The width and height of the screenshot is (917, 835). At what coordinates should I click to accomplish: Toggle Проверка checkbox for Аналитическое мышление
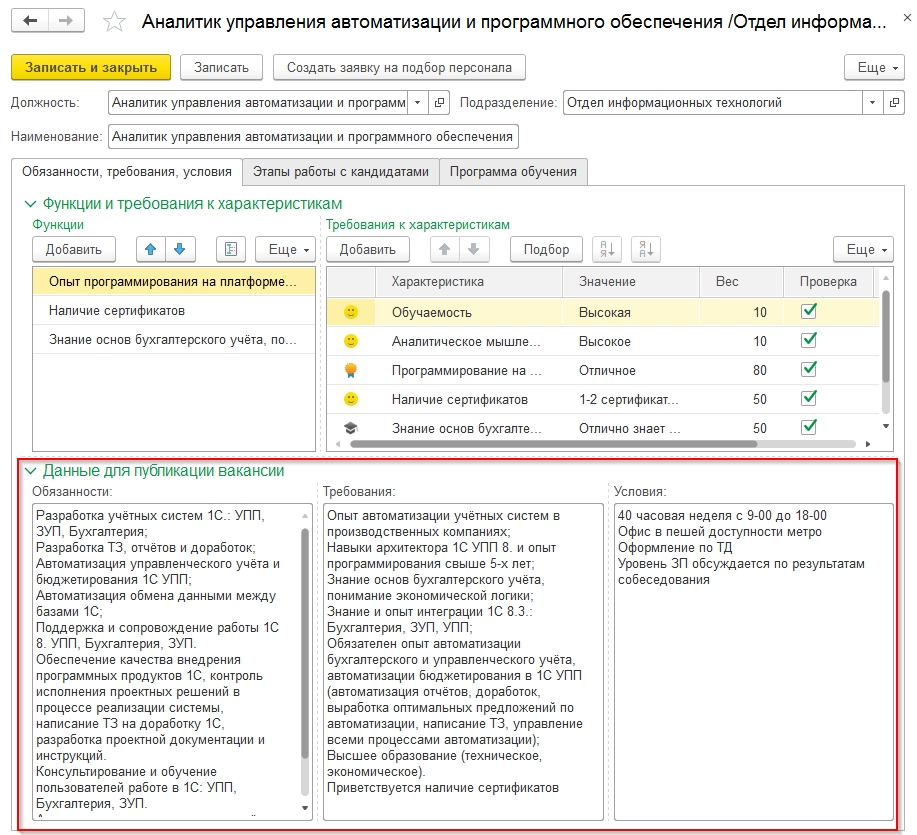click(x=809, y=340)
